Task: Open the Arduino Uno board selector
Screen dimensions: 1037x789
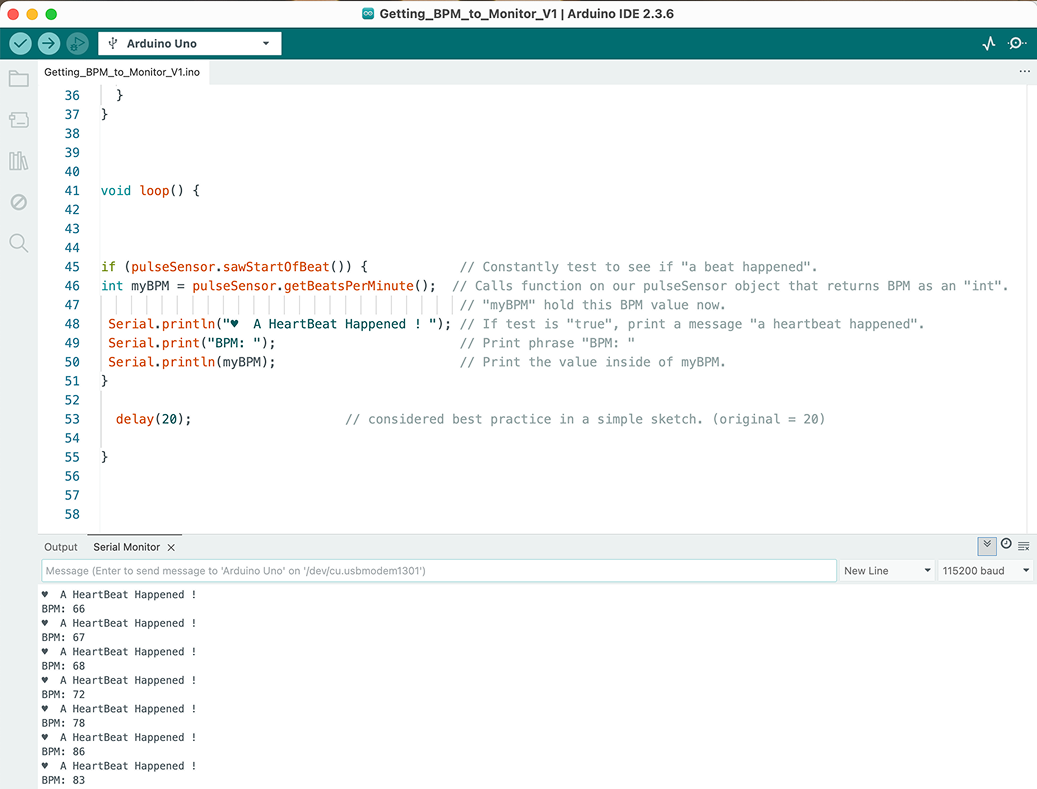Action: click(188, 43)
